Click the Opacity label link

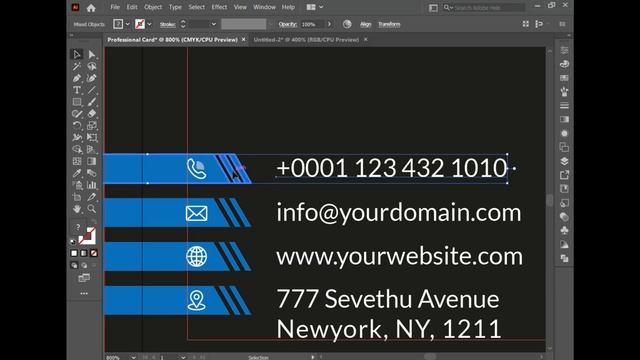coord(288,24)
